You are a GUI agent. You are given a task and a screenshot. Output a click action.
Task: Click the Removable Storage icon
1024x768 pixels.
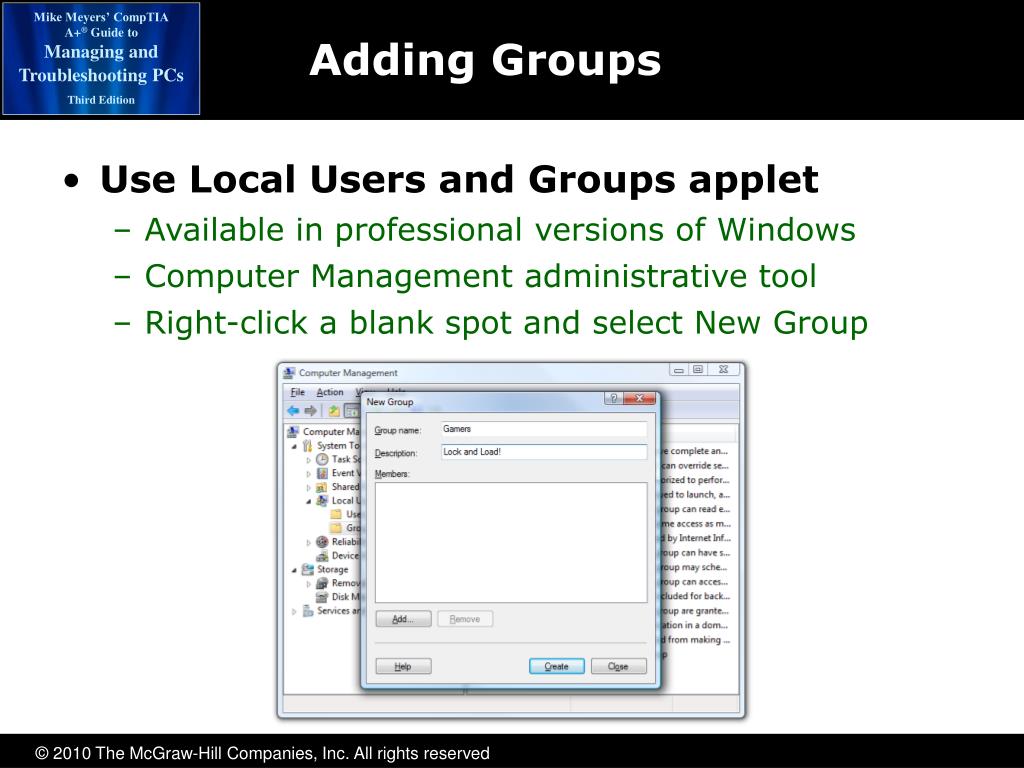coord(322,583)
